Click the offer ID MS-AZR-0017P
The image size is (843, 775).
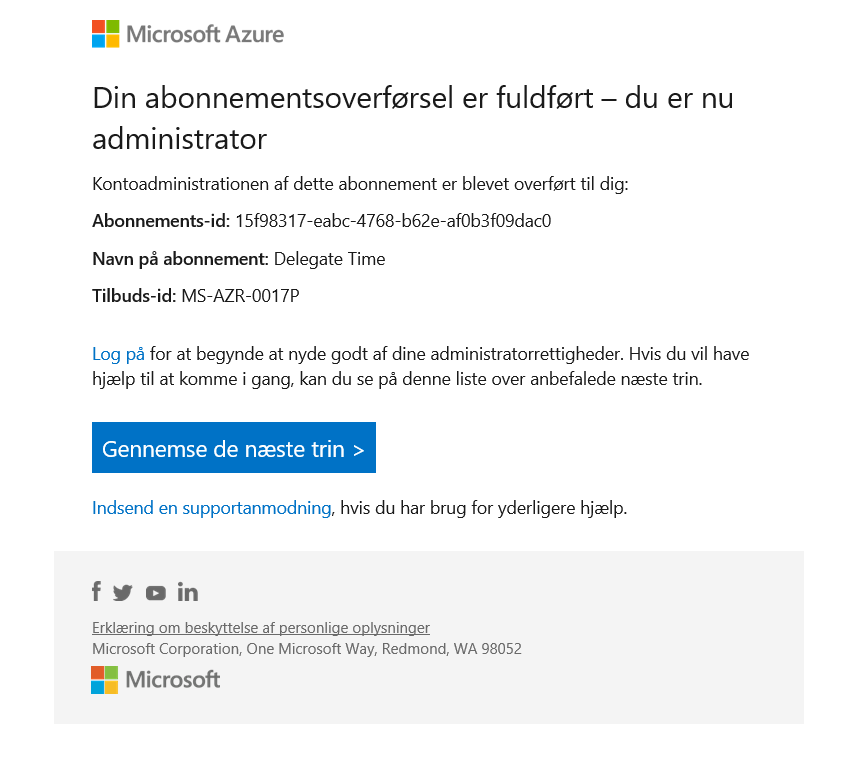coord(240,296)
